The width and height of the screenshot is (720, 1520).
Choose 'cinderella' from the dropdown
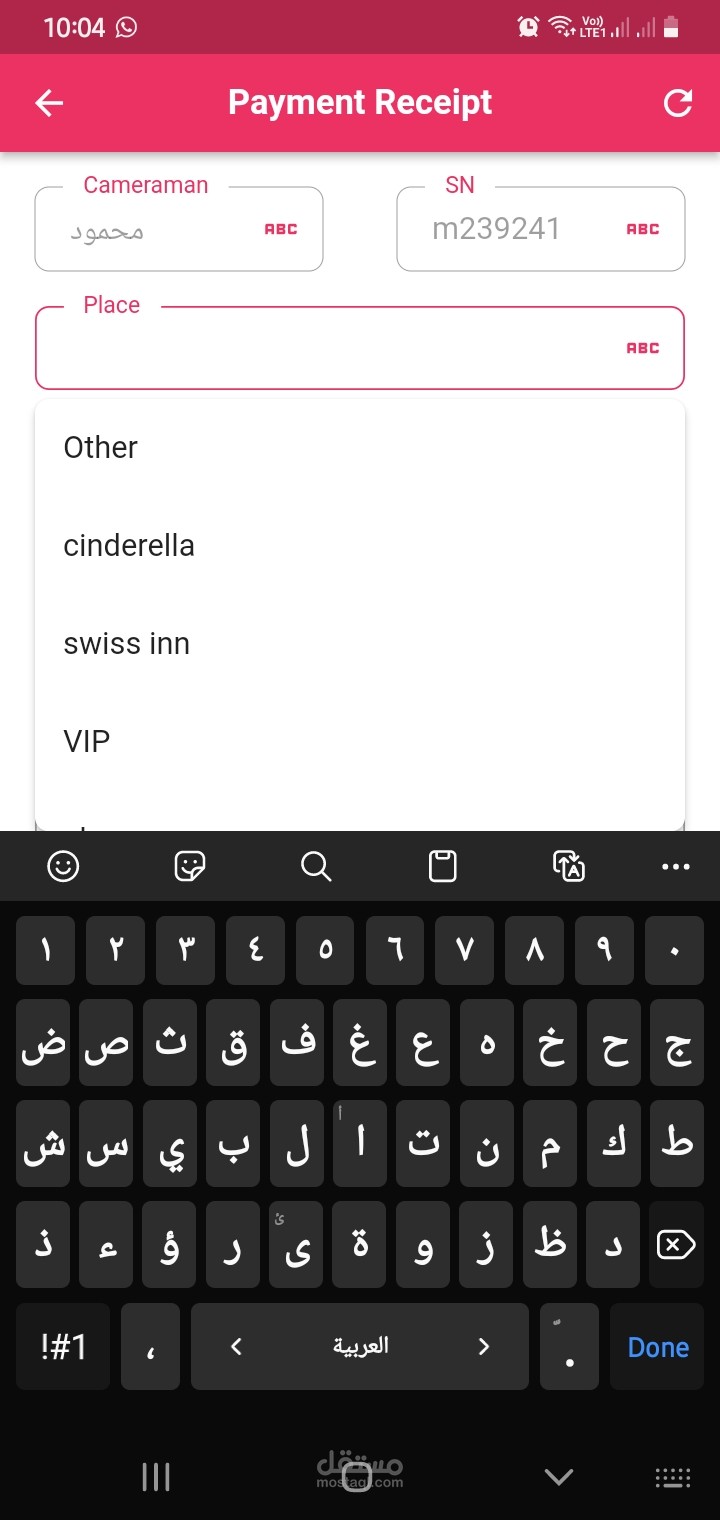[129, 546]
